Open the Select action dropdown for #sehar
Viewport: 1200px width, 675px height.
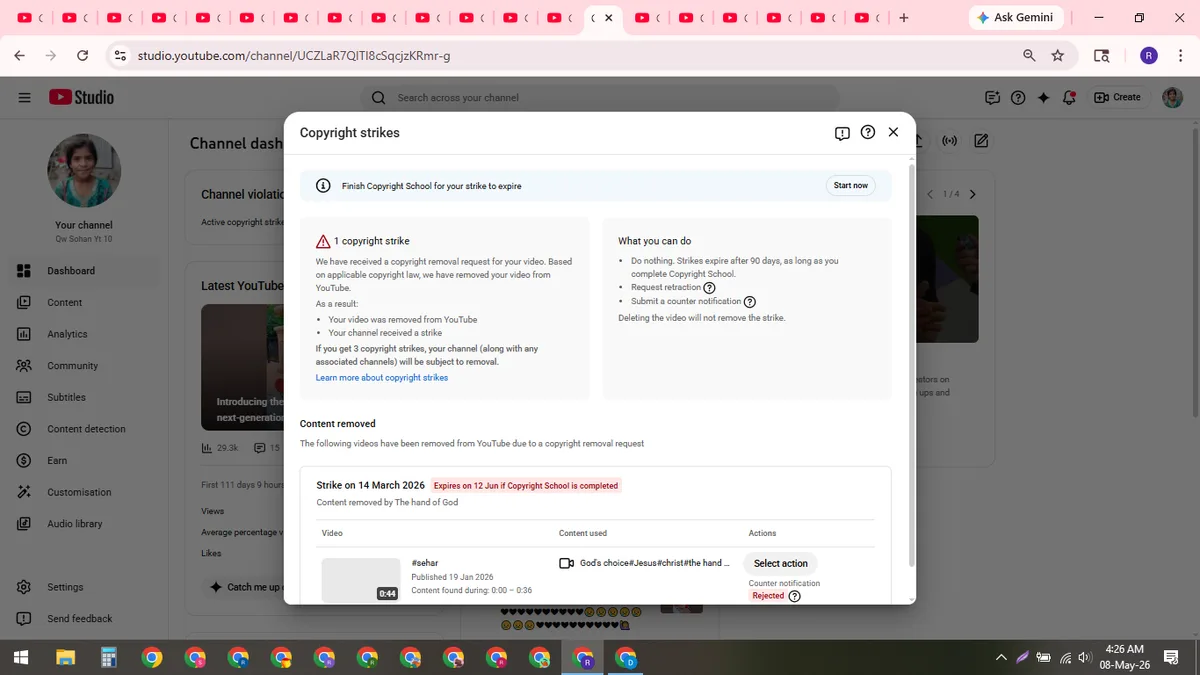[x=780, y=563]
